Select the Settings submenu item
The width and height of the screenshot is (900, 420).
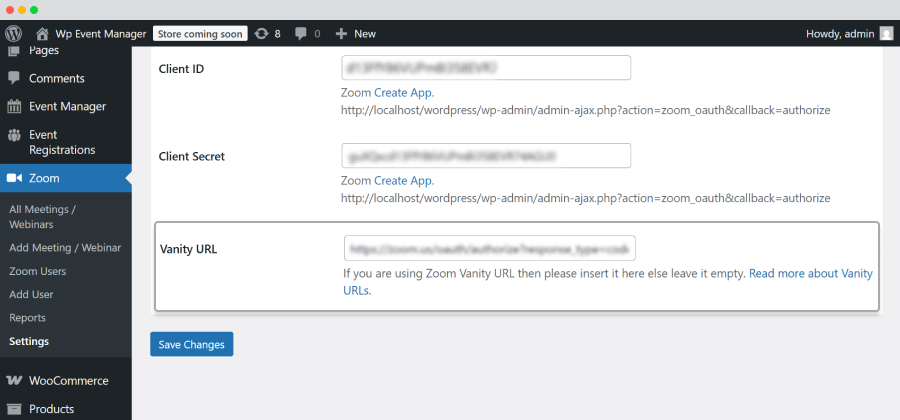(29, 341)
